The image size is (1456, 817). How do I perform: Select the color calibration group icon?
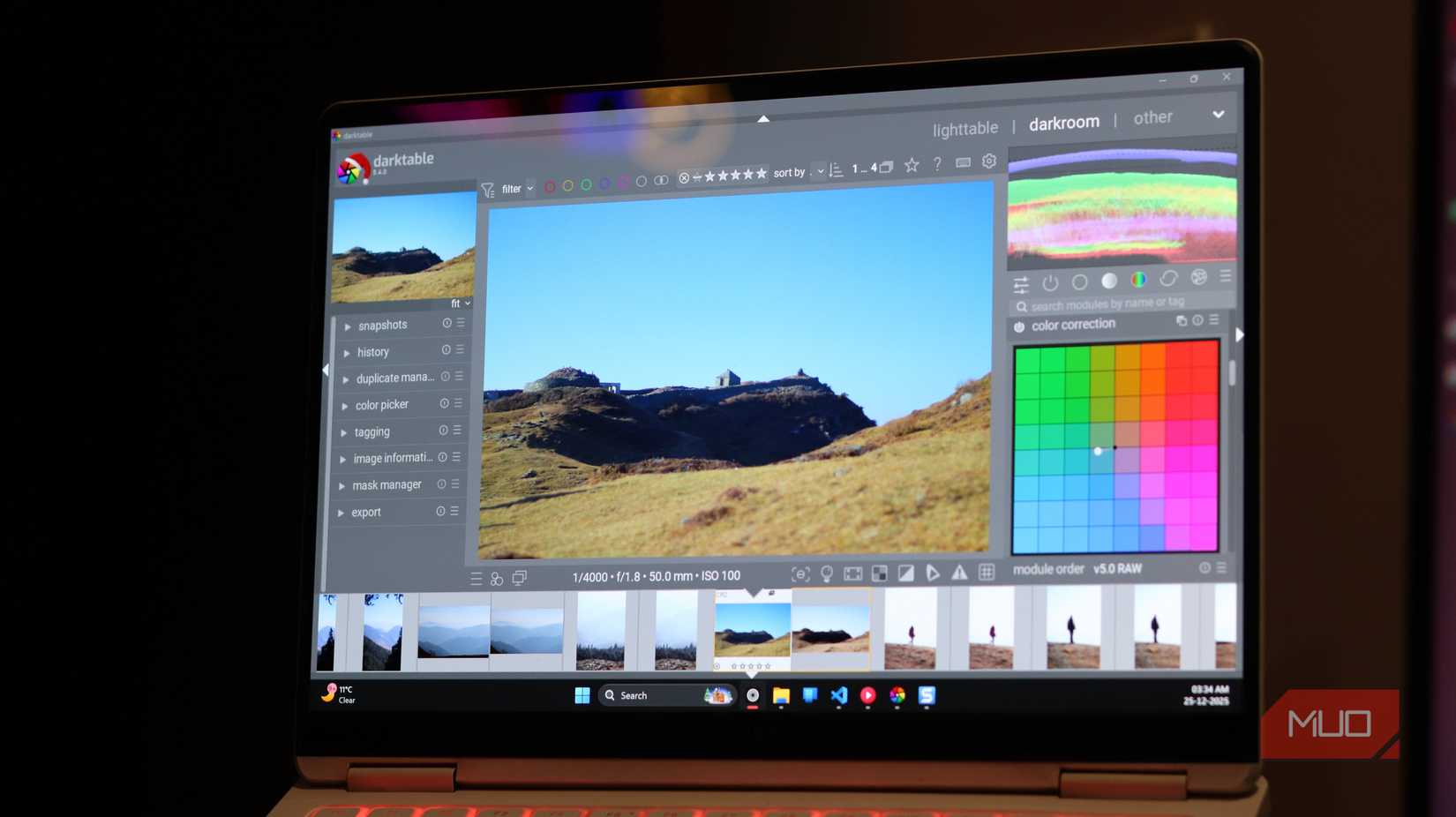(1138, 281)
